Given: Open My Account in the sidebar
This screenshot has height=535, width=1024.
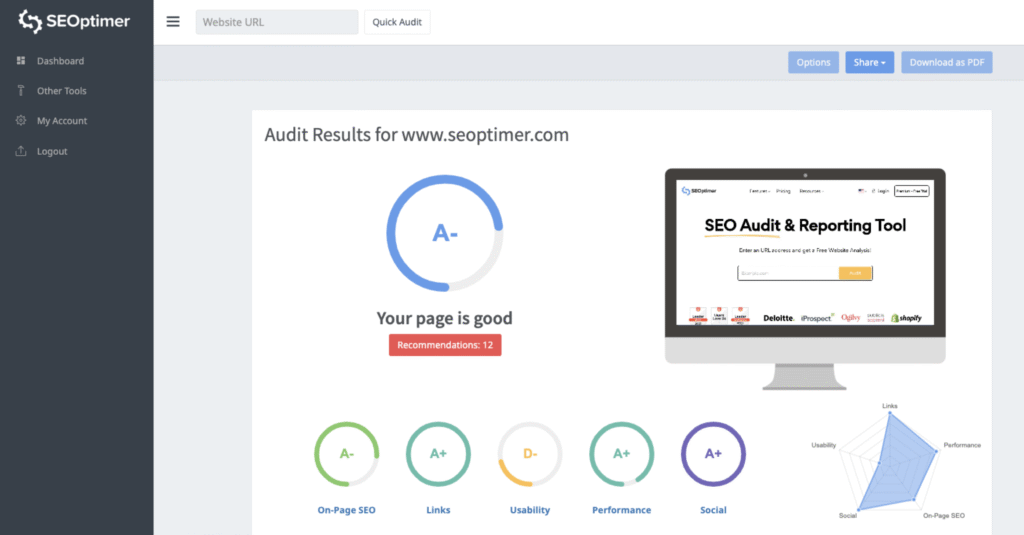Looking at the screenshot, I should (x=62, y=121).
